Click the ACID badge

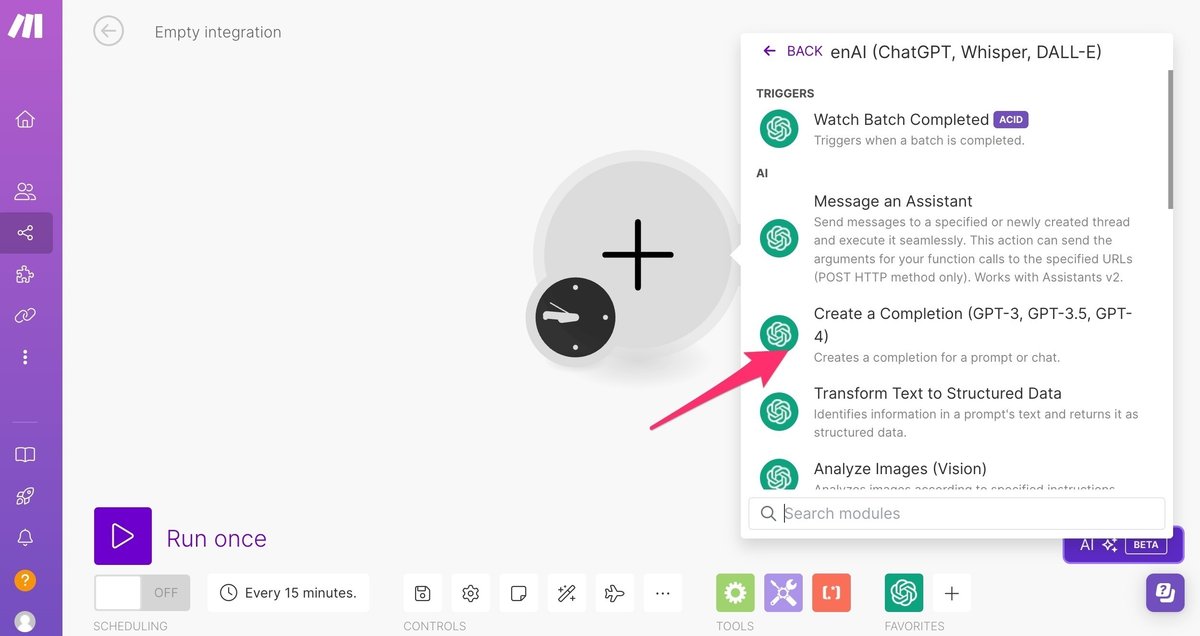(1011, 120)
